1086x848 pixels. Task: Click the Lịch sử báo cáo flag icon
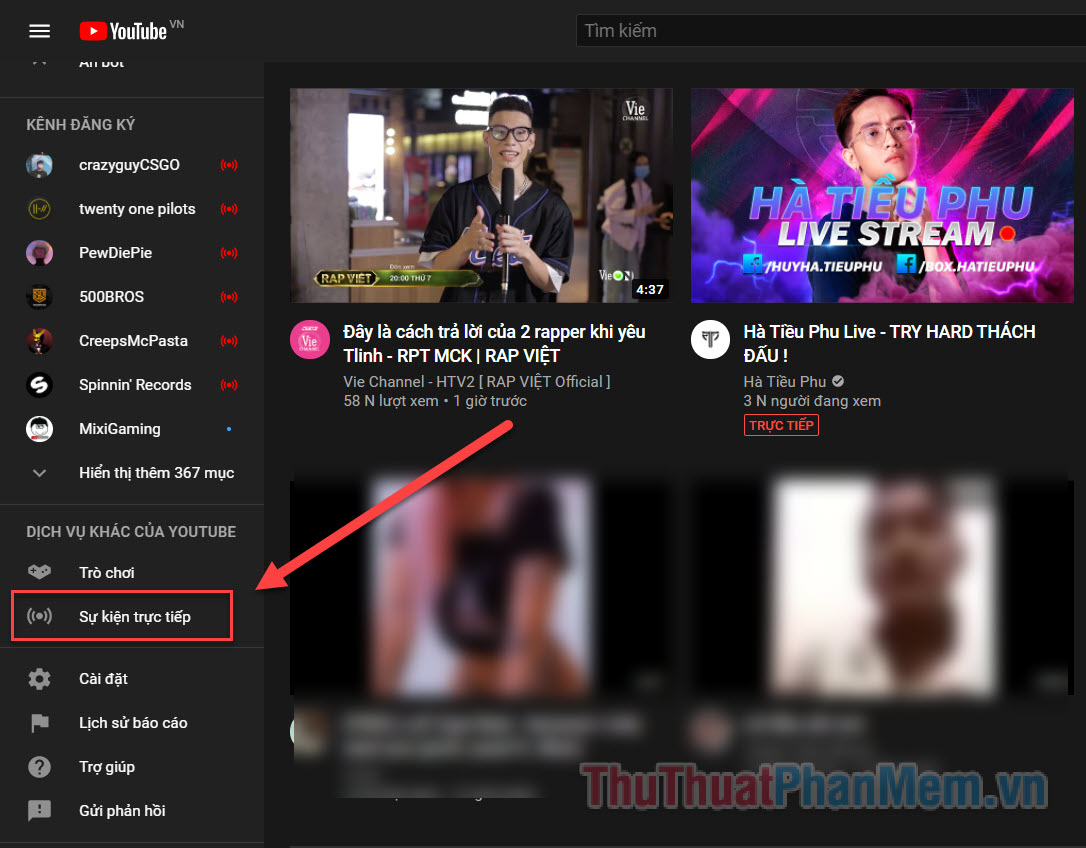click(39, 723)
